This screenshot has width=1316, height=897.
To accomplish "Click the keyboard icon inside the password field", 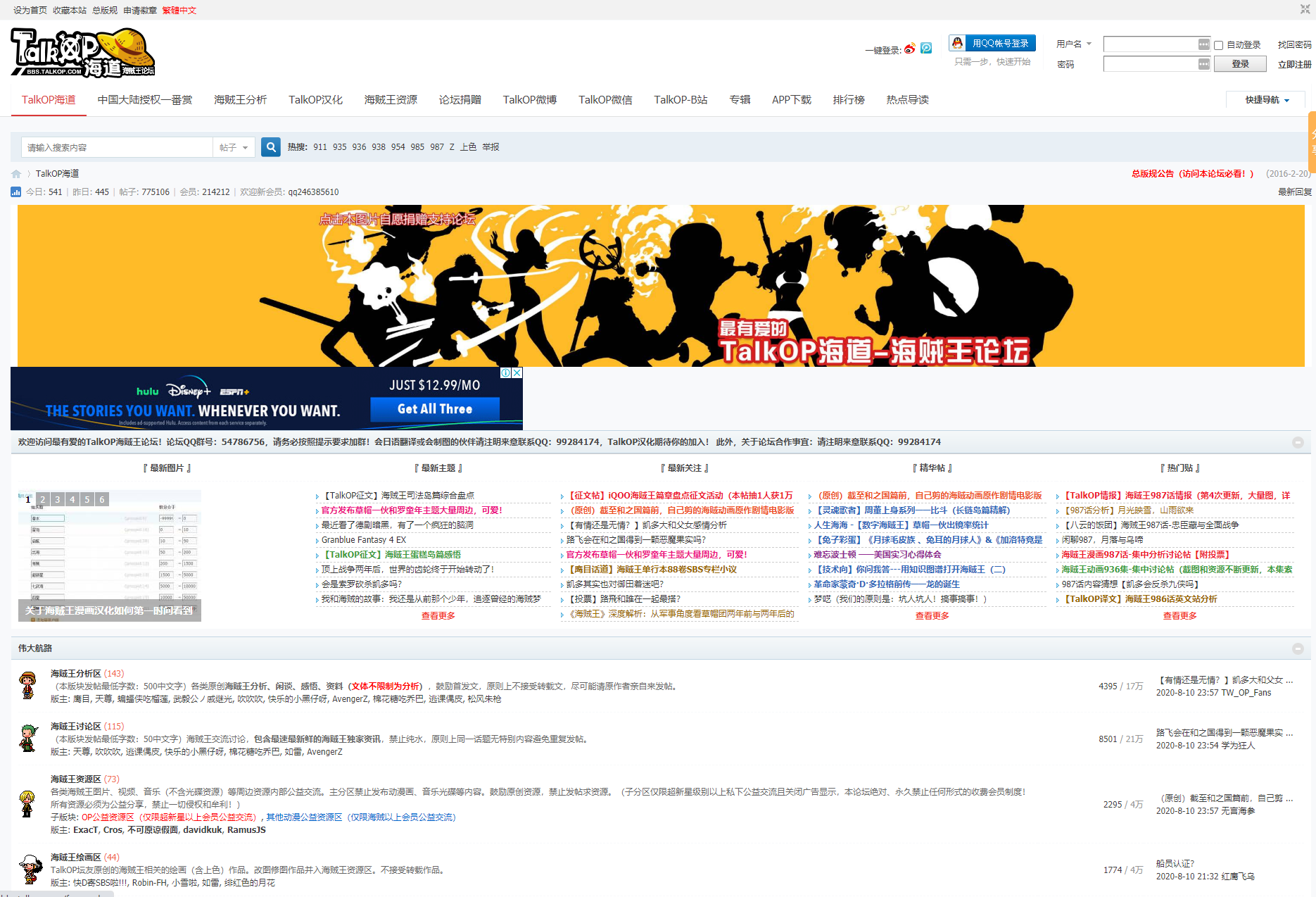I will pos(1204,64).
